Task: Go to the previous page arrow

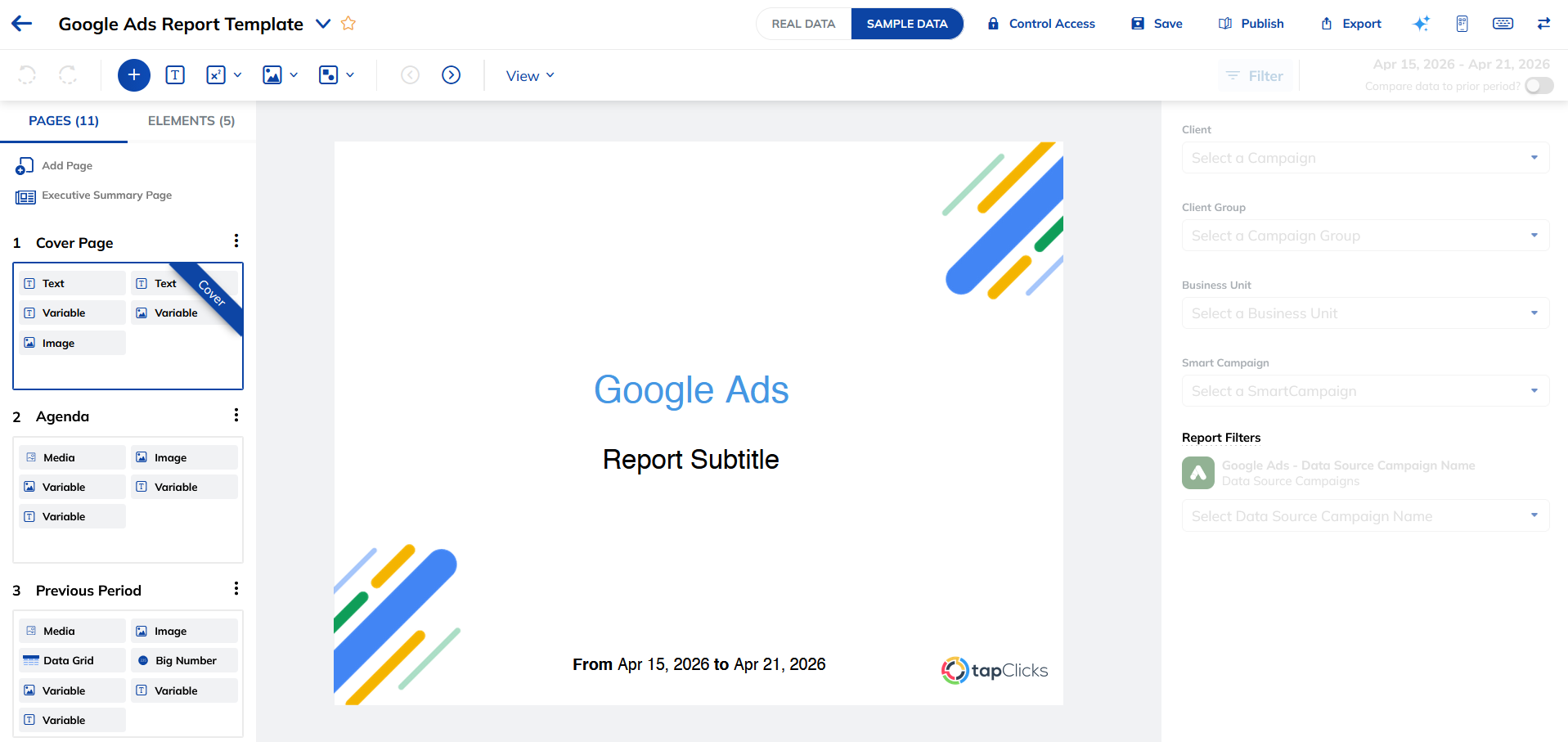Action: pyautogui.click(x=411, y=75)
